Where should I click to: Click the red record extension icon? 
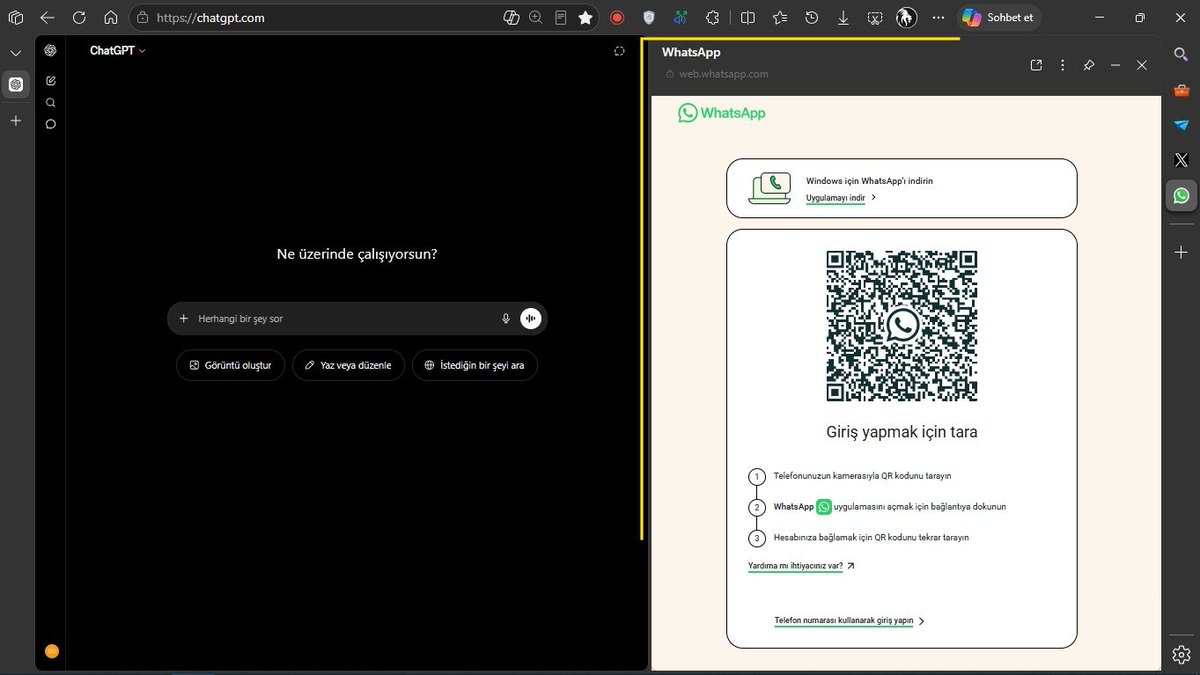click(x=617, y=17)
